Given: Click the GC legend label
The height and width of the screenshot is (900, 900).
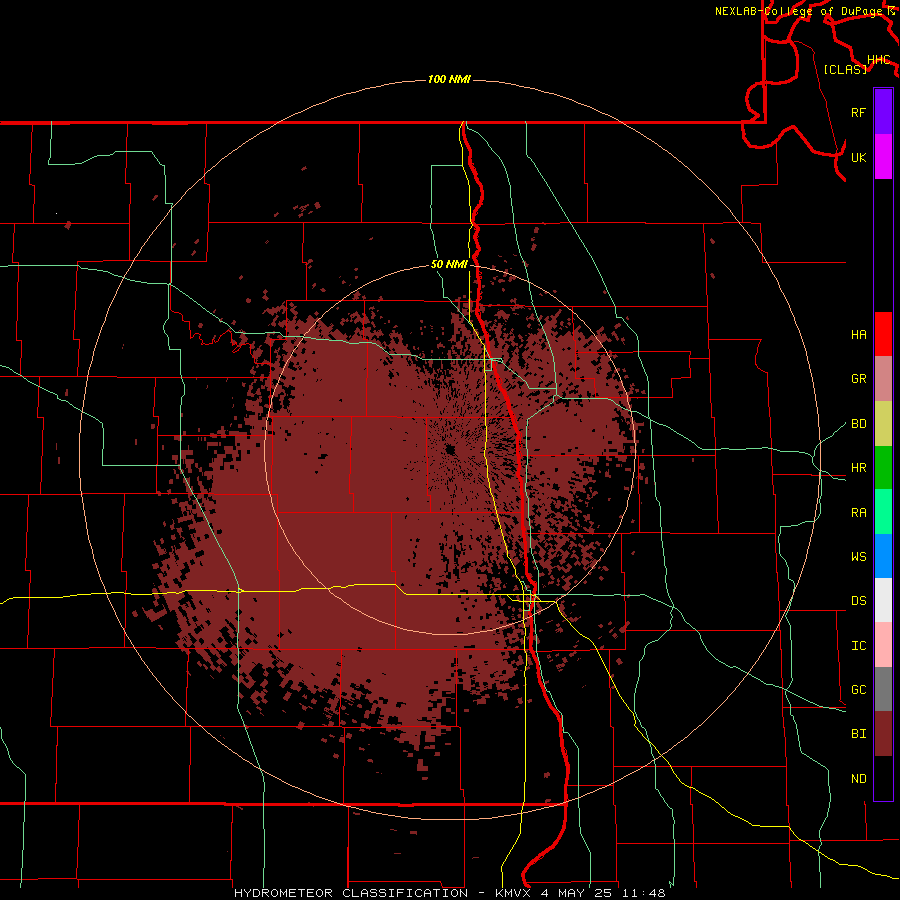Looking at the screenshot, I should (858, 690).
